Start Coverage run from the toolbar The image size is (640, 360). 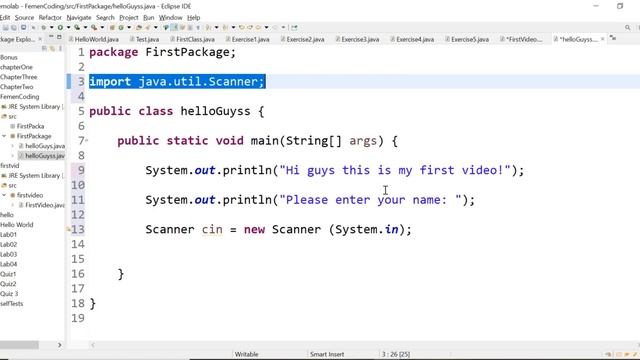point(77,27)
